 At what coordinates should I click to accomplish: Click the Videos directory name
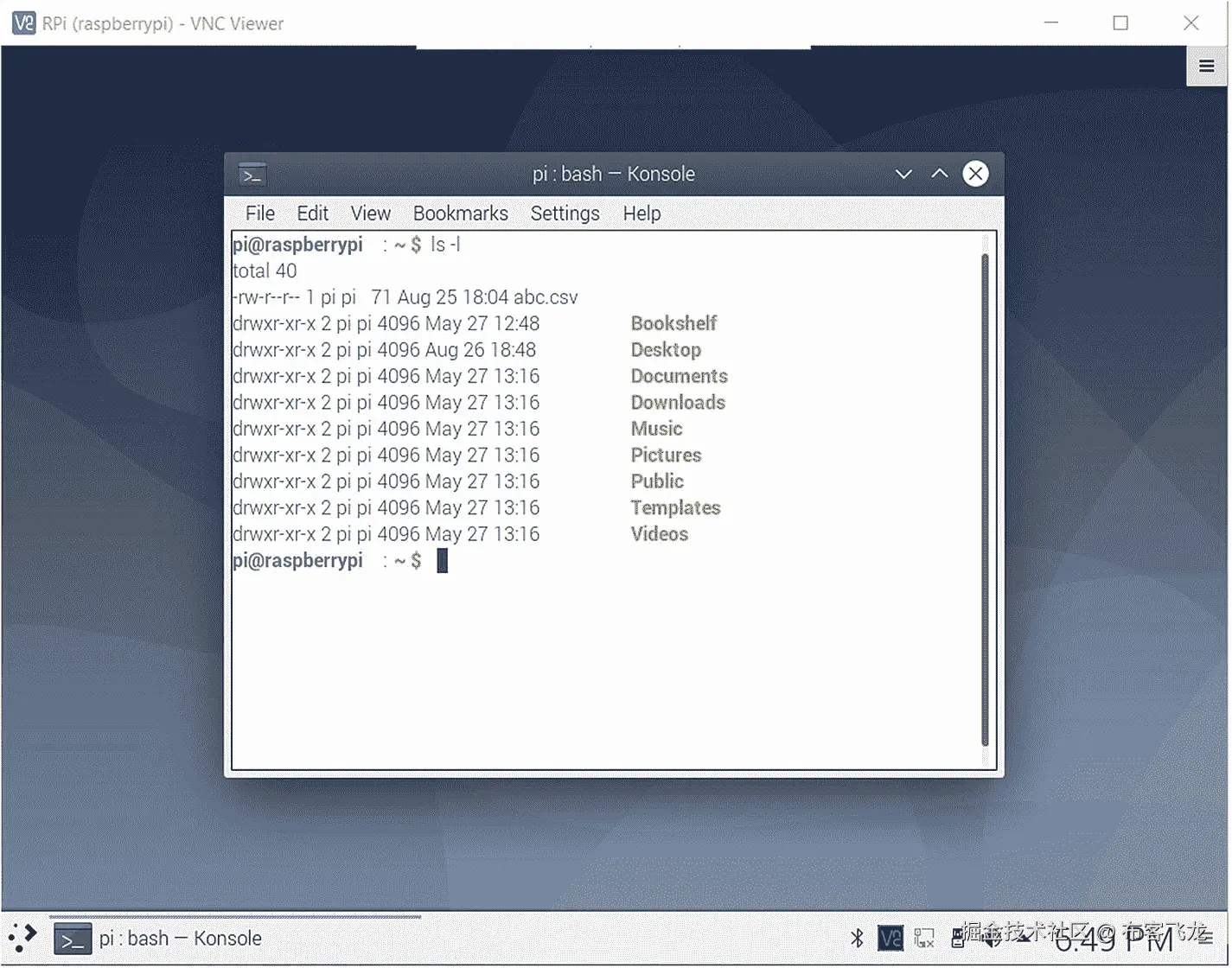[660, 535]
